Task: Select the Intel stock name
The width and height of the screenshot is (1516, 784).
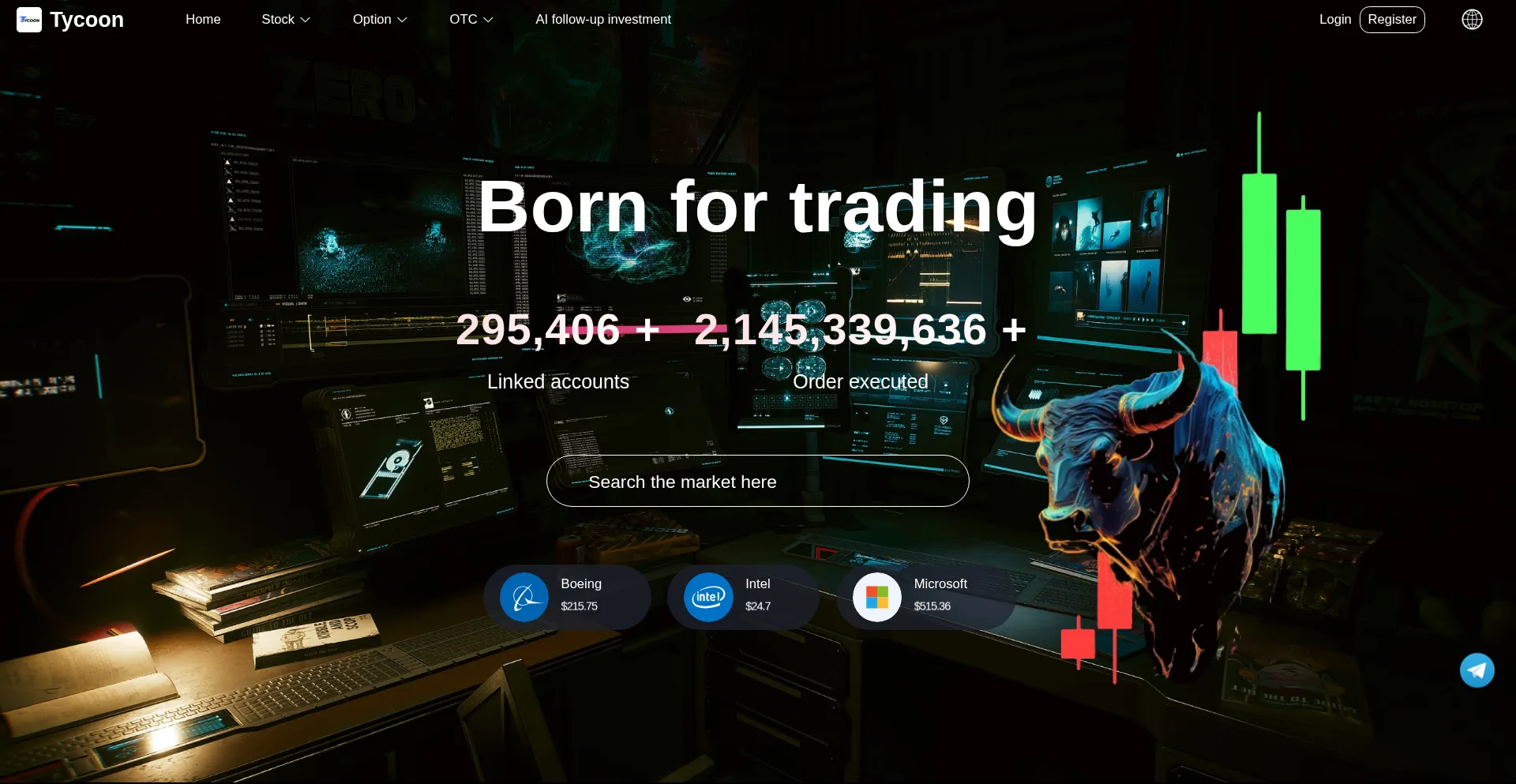Action: click(758, 584)
